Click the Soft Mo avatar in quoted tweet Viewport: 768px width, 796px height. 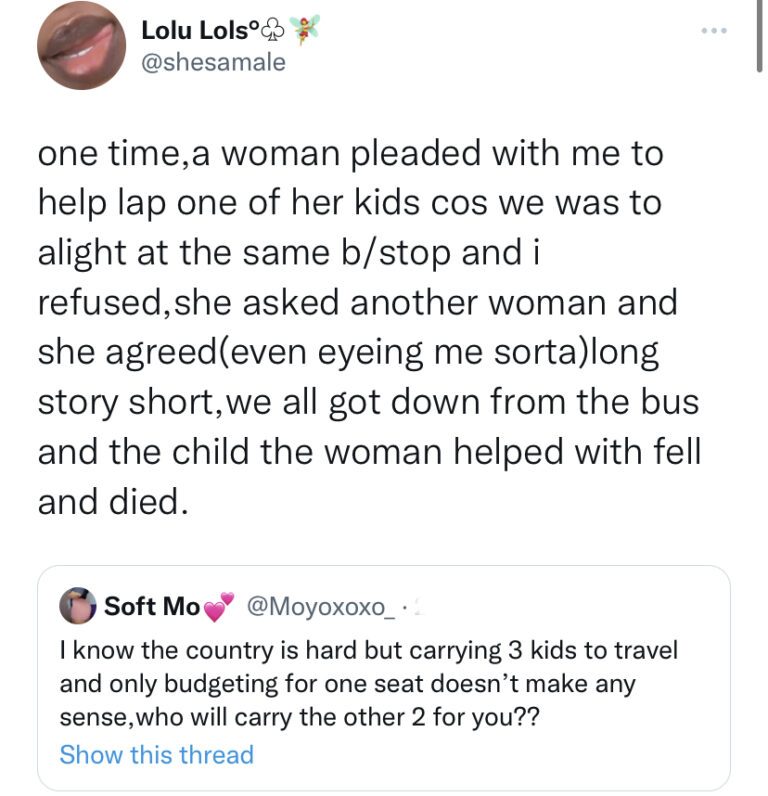click(x=77, y=606)
